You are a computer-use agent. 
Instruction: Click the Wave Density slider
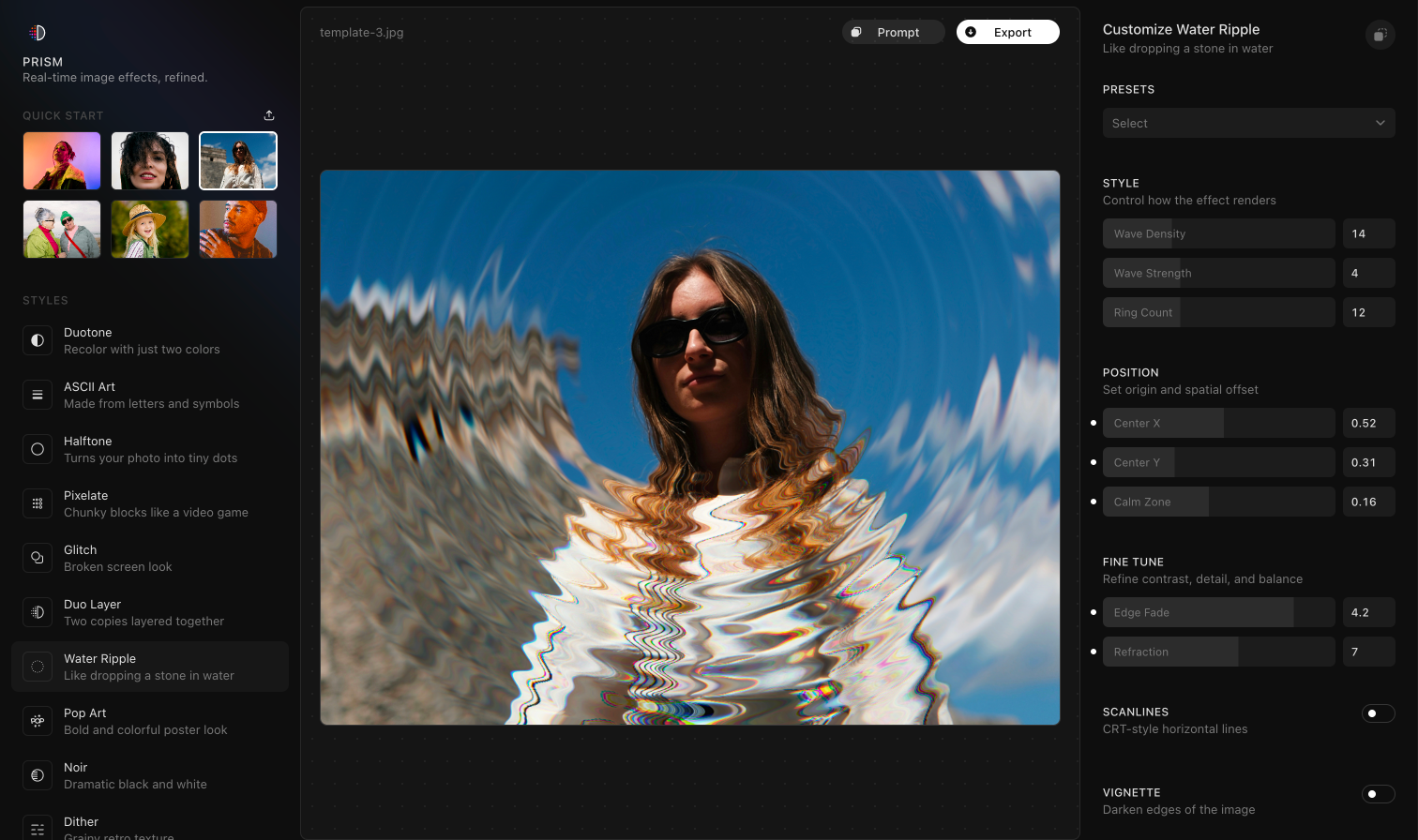tap(1218, 233)
